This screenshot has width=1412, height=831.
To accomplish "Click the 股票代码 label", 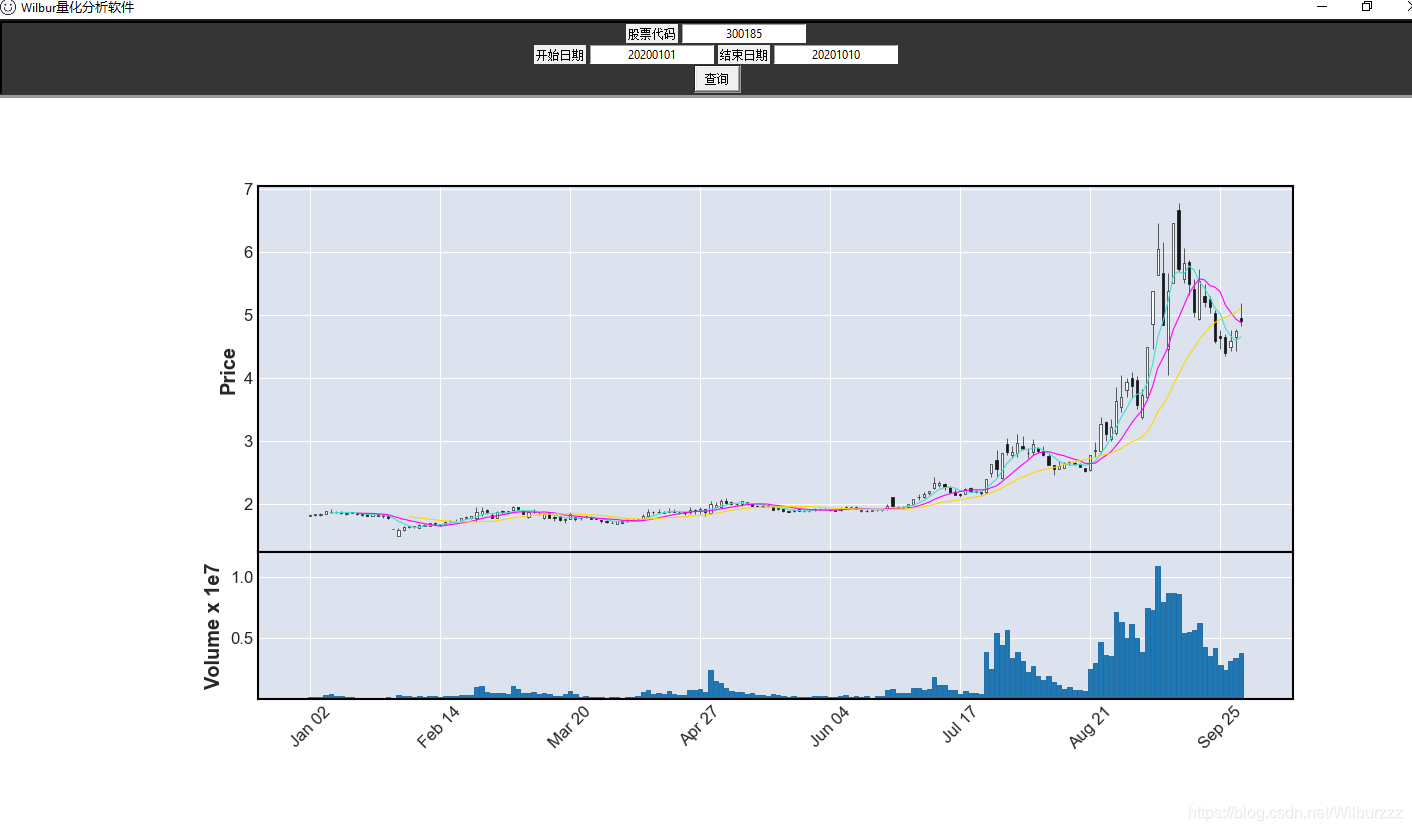I will [652, 34].
